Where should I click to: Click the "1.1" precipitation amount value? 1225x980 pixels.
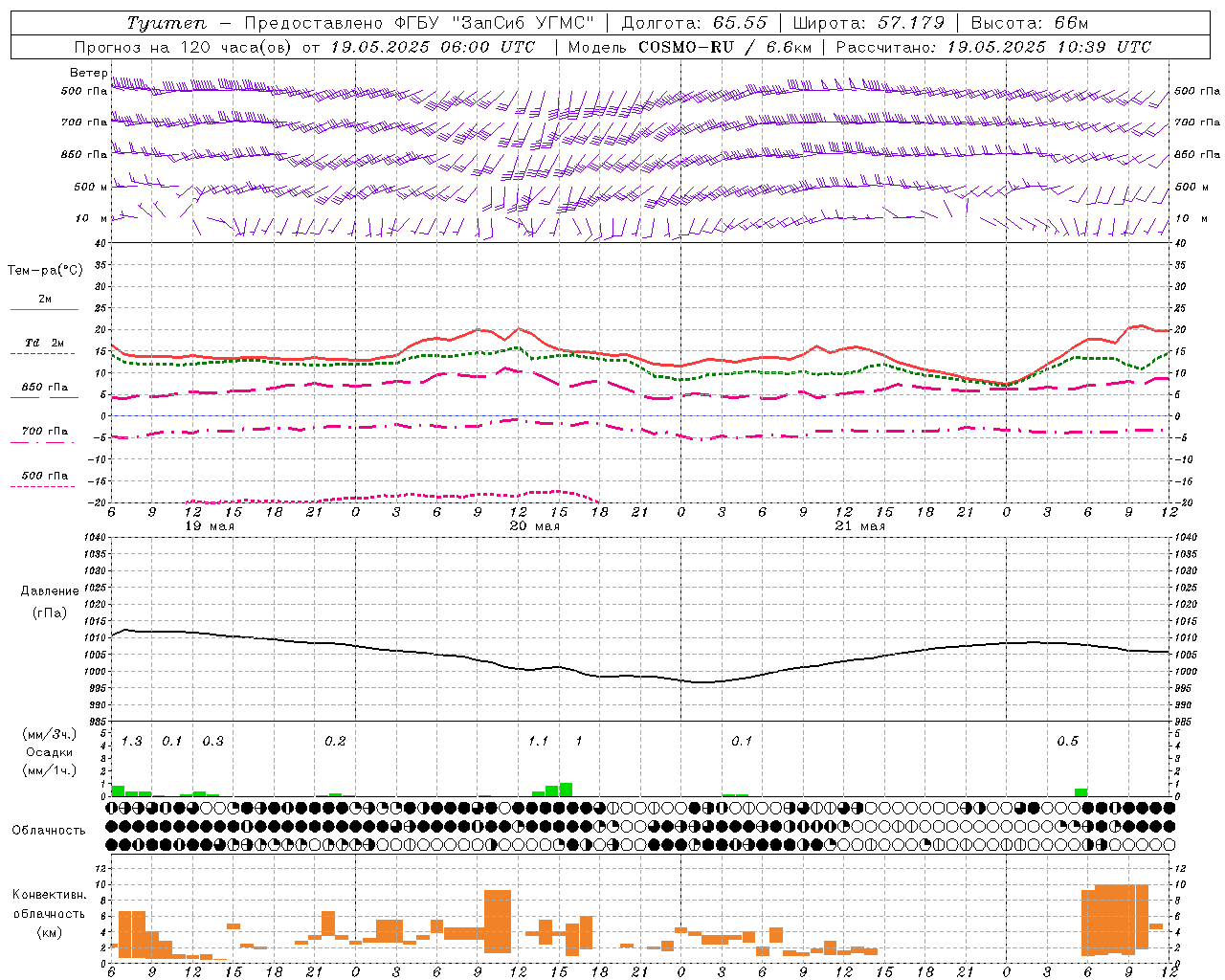click(539, 742)
